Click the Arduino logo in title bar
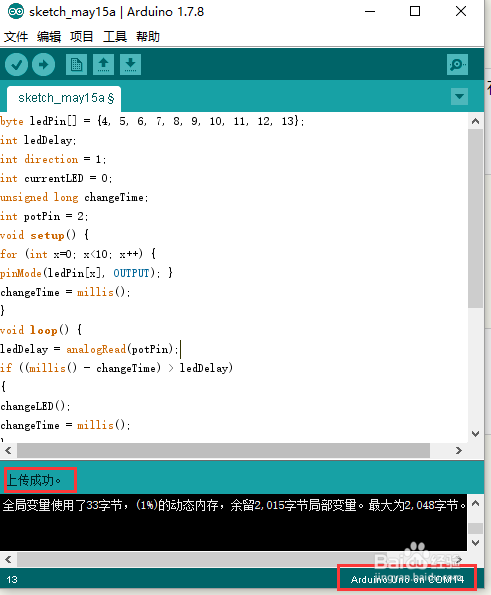491x595 pixels. click(16, 11)
